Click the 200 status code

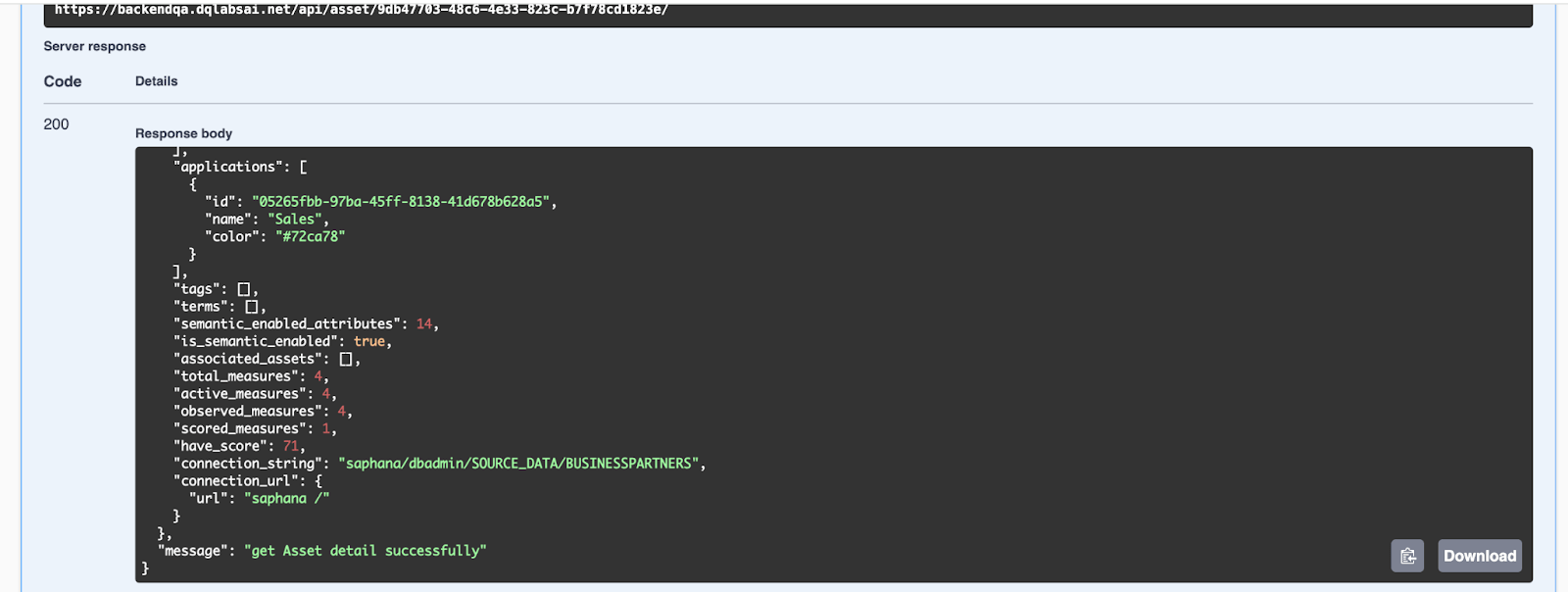[57, 124]
